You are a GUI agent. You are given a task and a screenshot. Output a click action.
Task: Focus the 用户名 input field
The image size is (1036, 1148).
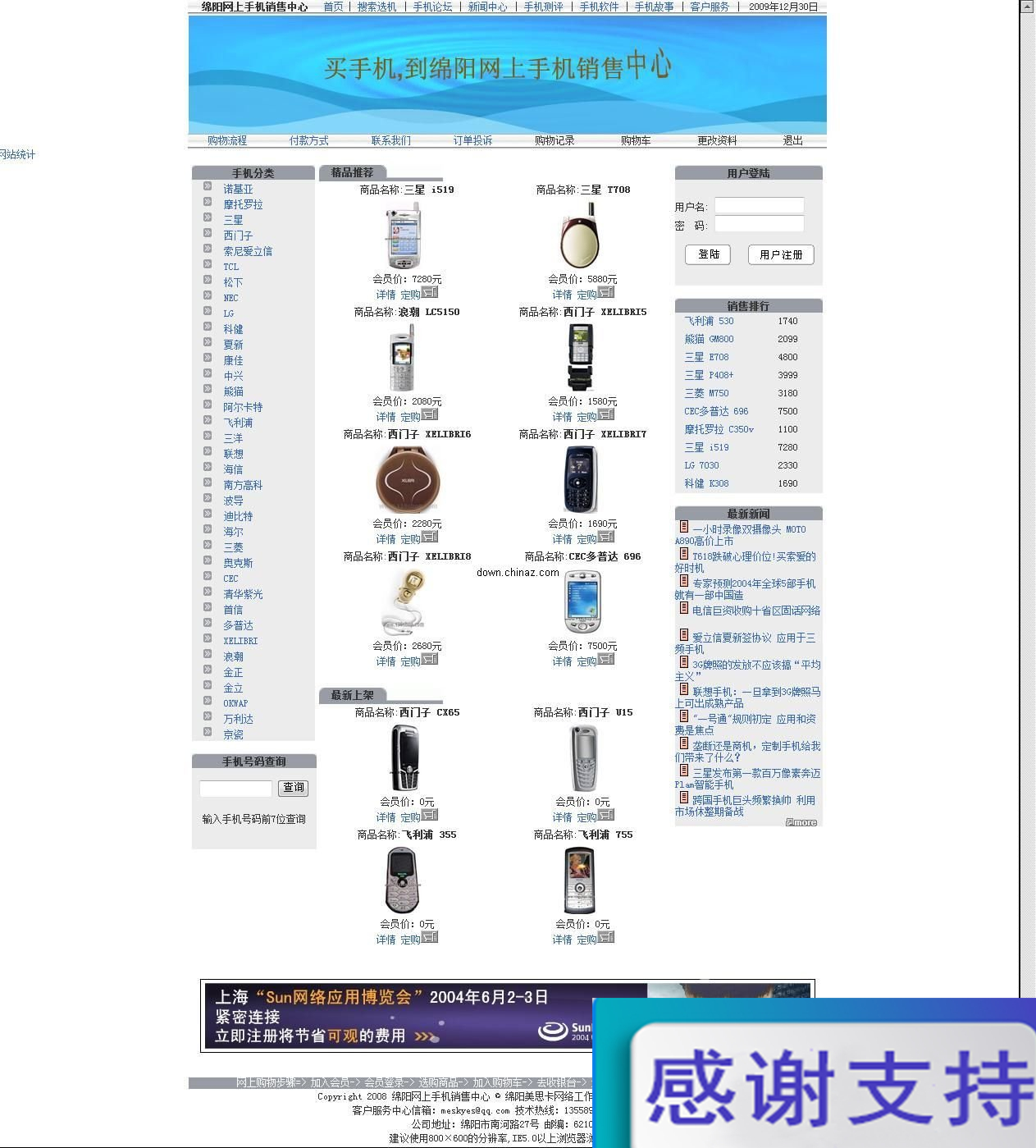pos(759,206)
